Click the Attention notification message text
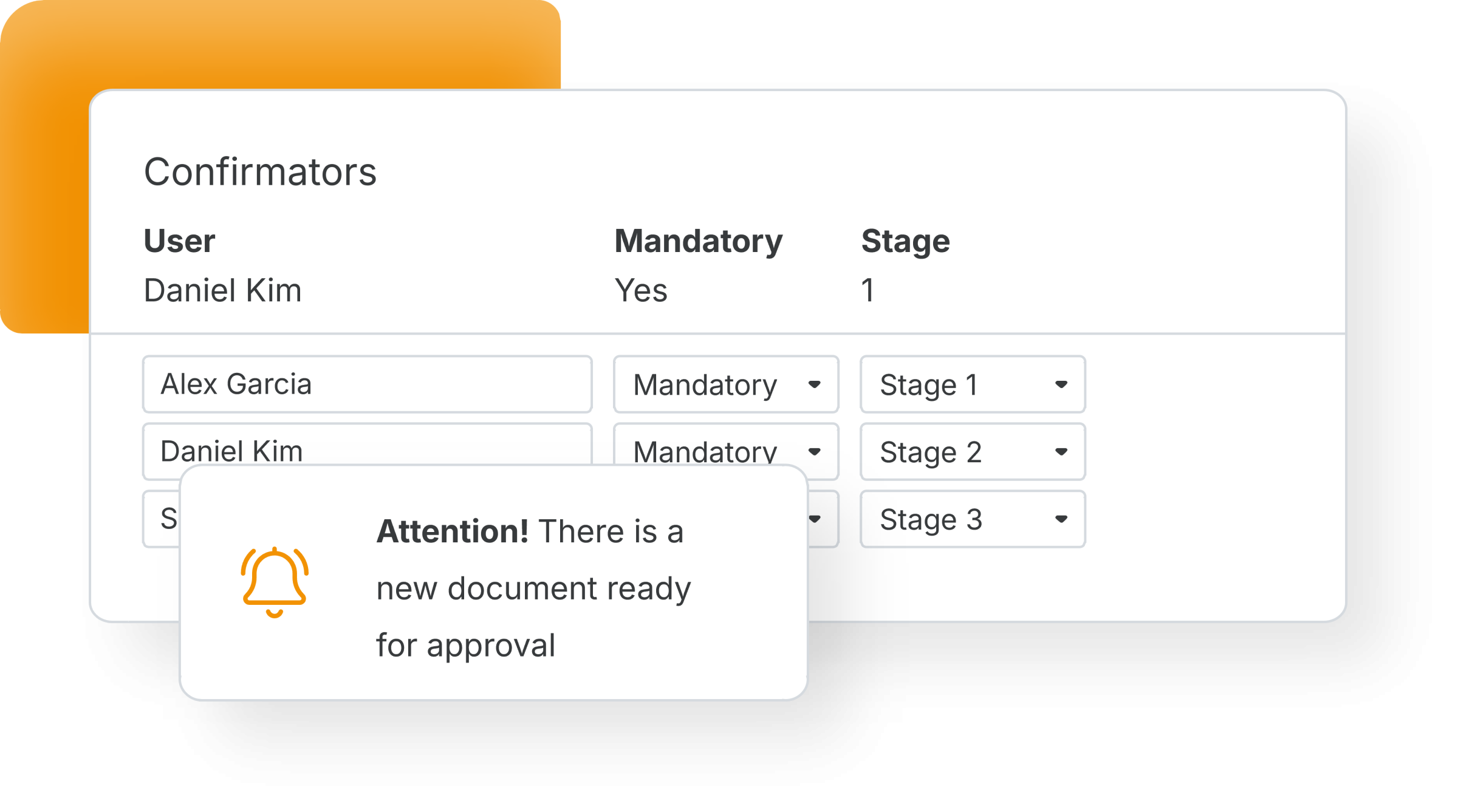The height and width of the screenshot is (812, 1458). click(533, 588)
